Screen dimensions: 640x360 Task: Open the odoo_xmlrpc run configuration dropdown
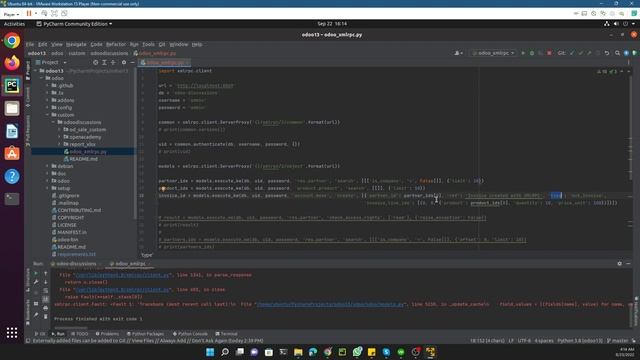click(x=493, y=53)
